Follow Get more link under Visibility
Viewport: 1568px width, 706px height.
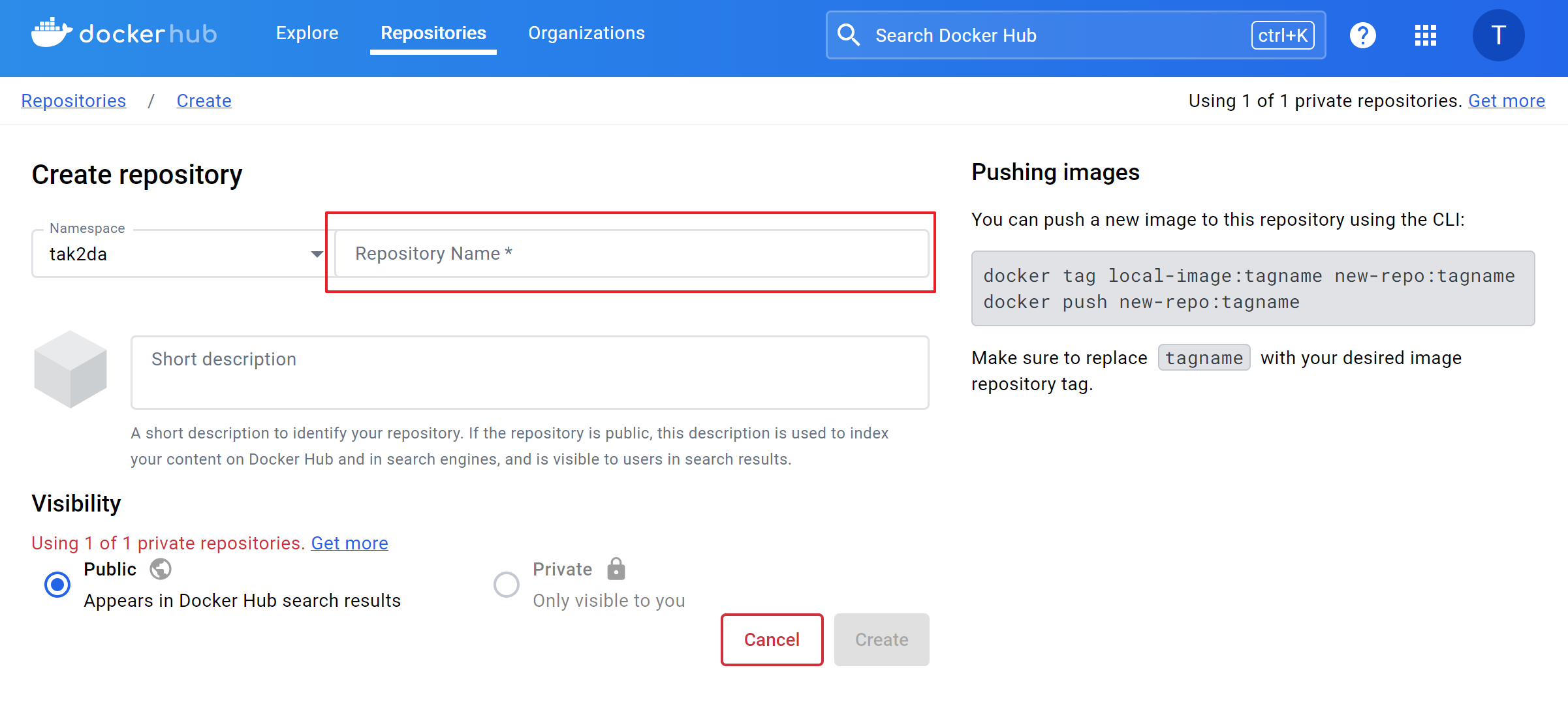pyautogui.click(x=349, y=543)
